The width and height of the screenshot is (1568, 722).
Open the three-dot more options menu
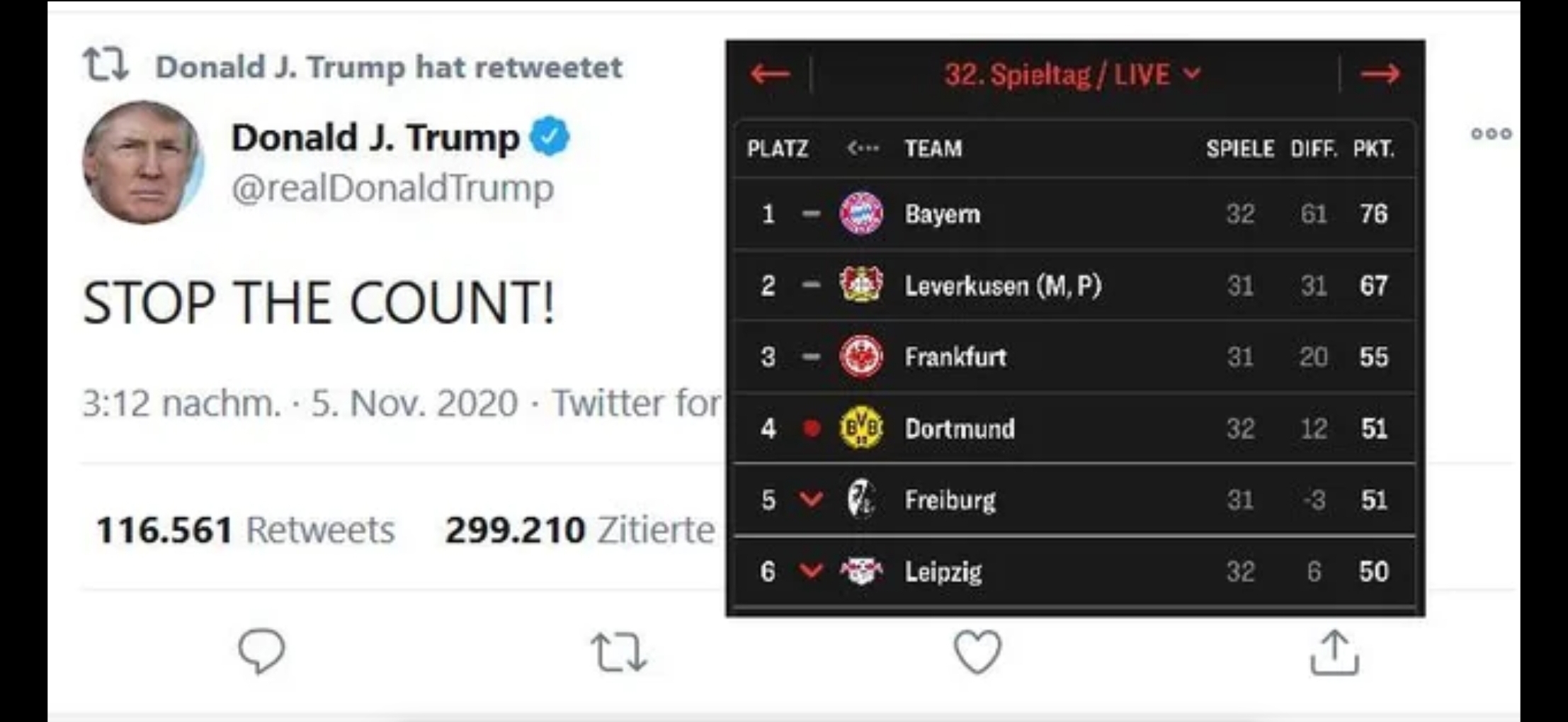click(x=1491, y=133)
